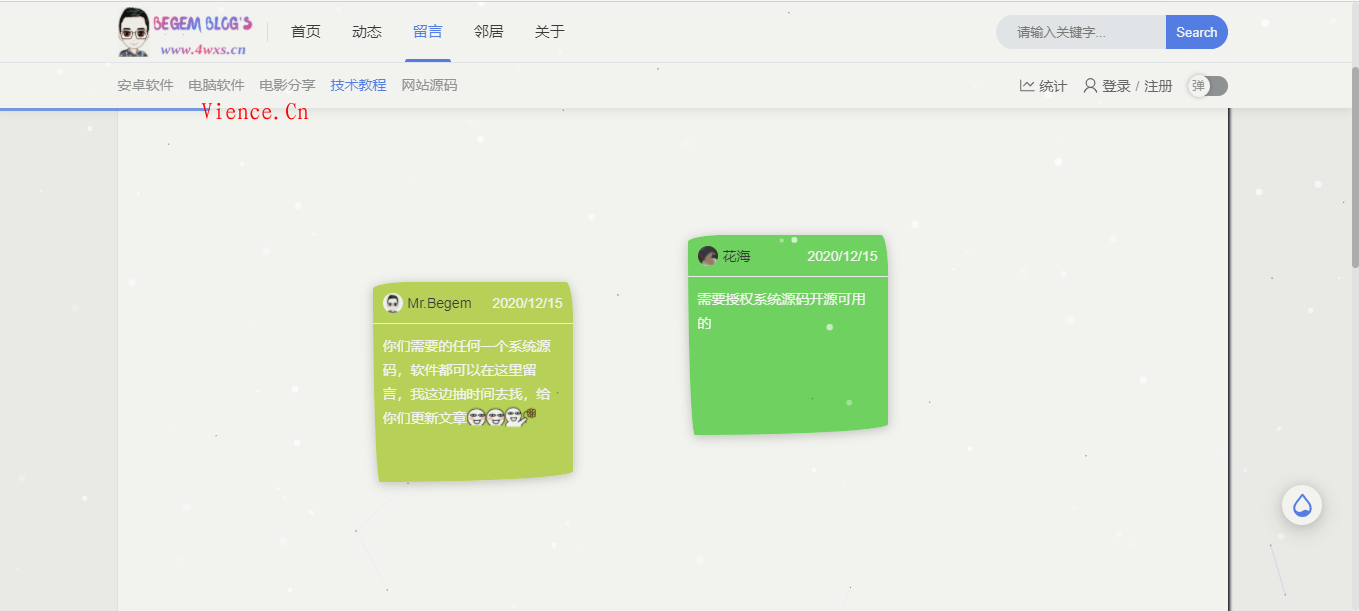Image resolution: width=1359 pixels, height=612 pixels.
Task: Click 花海's avatar on green note
Action: [708, 256]
